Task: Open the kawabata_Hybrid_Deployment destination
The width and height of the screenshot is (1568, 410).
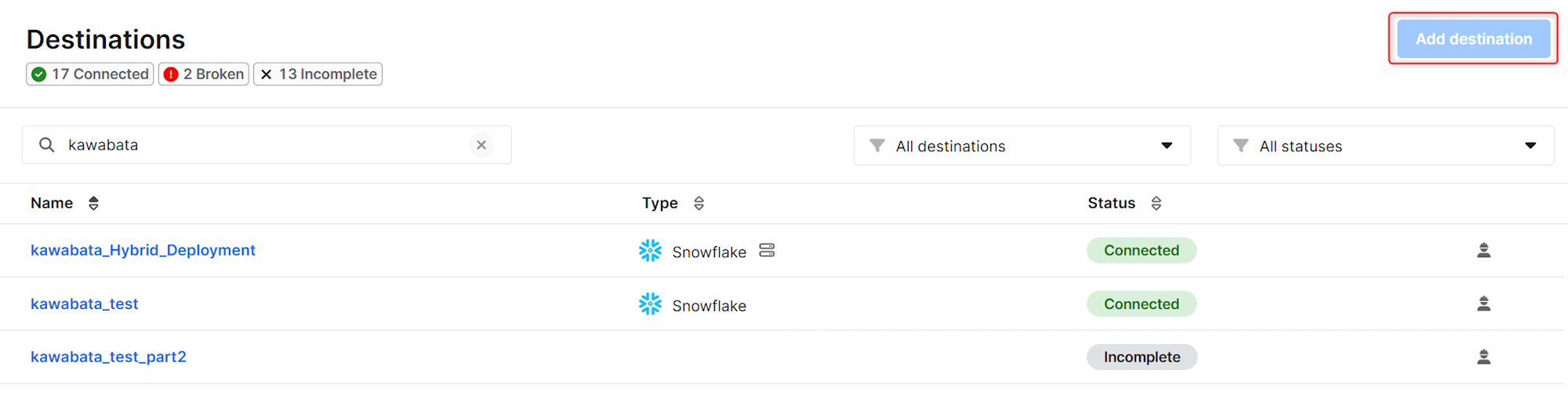Action: 143,250
